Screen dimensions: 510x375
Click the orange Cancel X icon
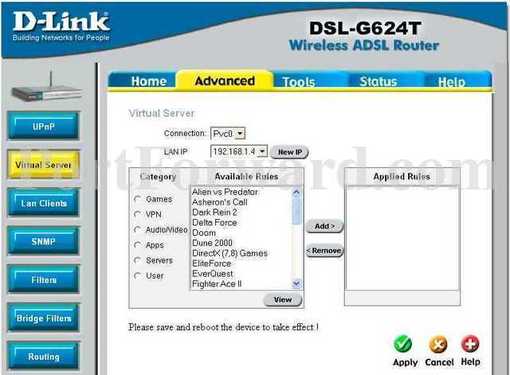pos(438,344)
